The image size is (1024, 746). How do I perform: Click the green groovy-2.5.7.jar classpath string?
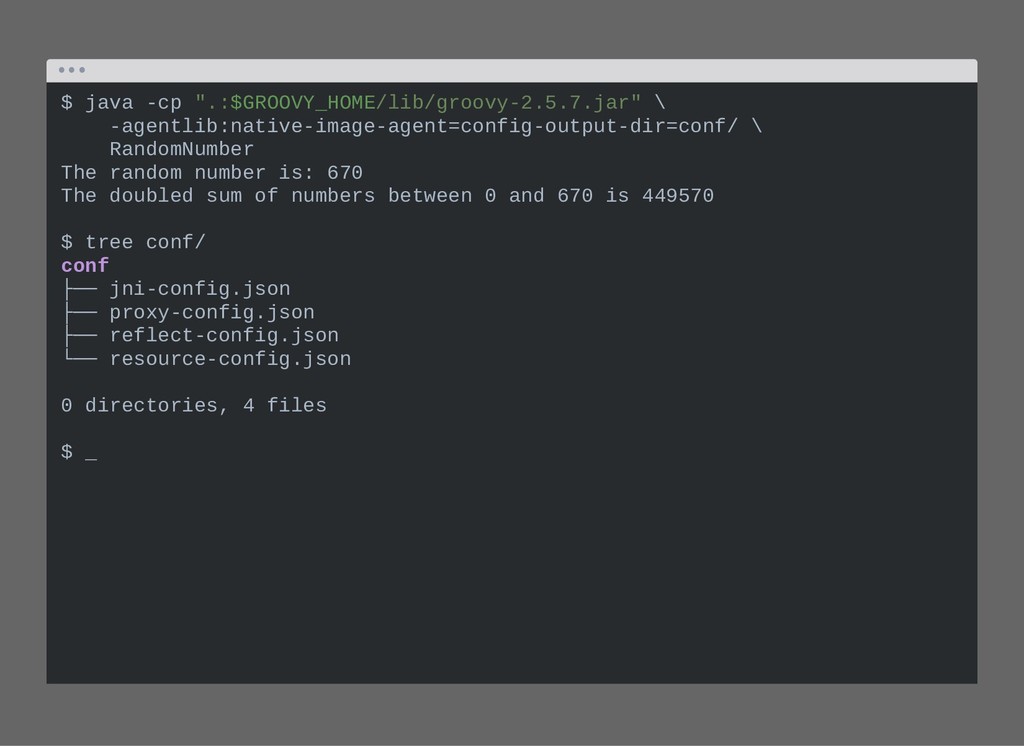click(417, 103)
